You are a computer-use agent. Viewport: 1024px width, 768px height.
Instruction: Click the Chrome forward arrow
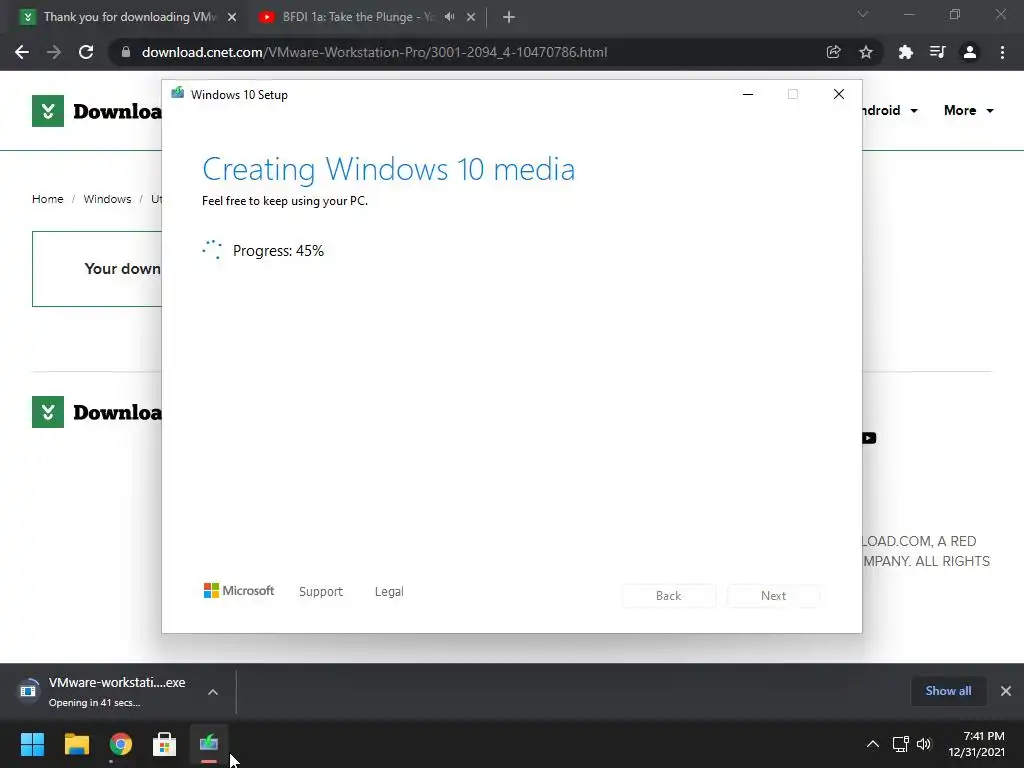54,52
